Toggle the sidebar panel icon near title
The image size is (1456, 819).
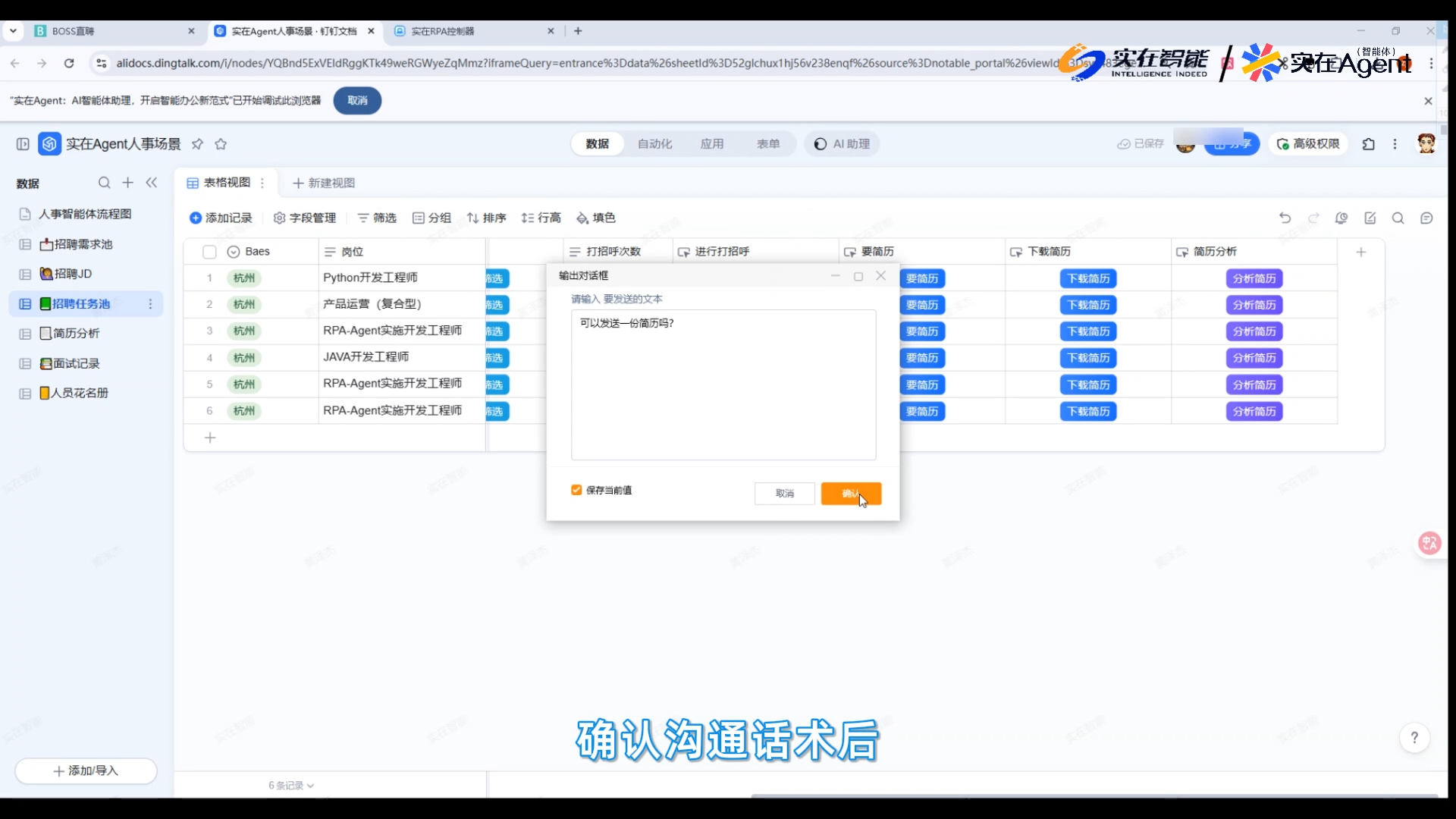point(23,144)
